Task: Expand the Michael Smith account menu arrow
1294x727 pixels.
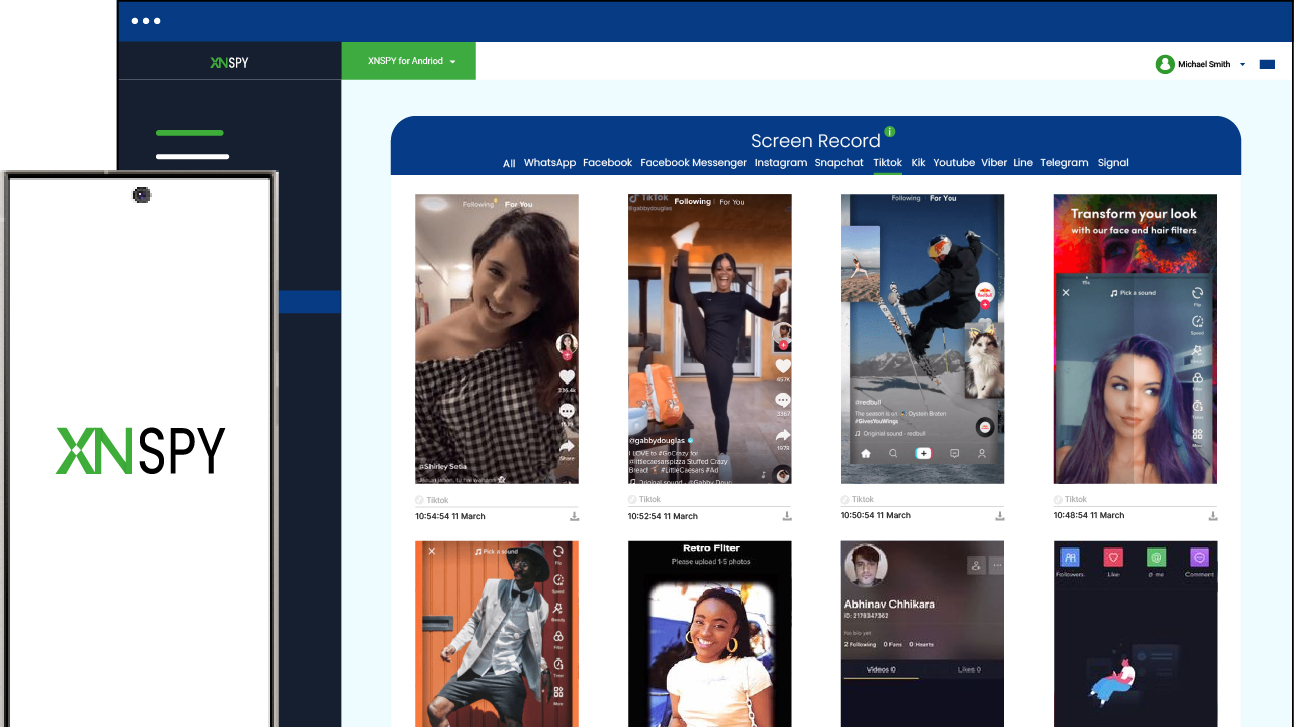Action: click(x=1242, y=64)
